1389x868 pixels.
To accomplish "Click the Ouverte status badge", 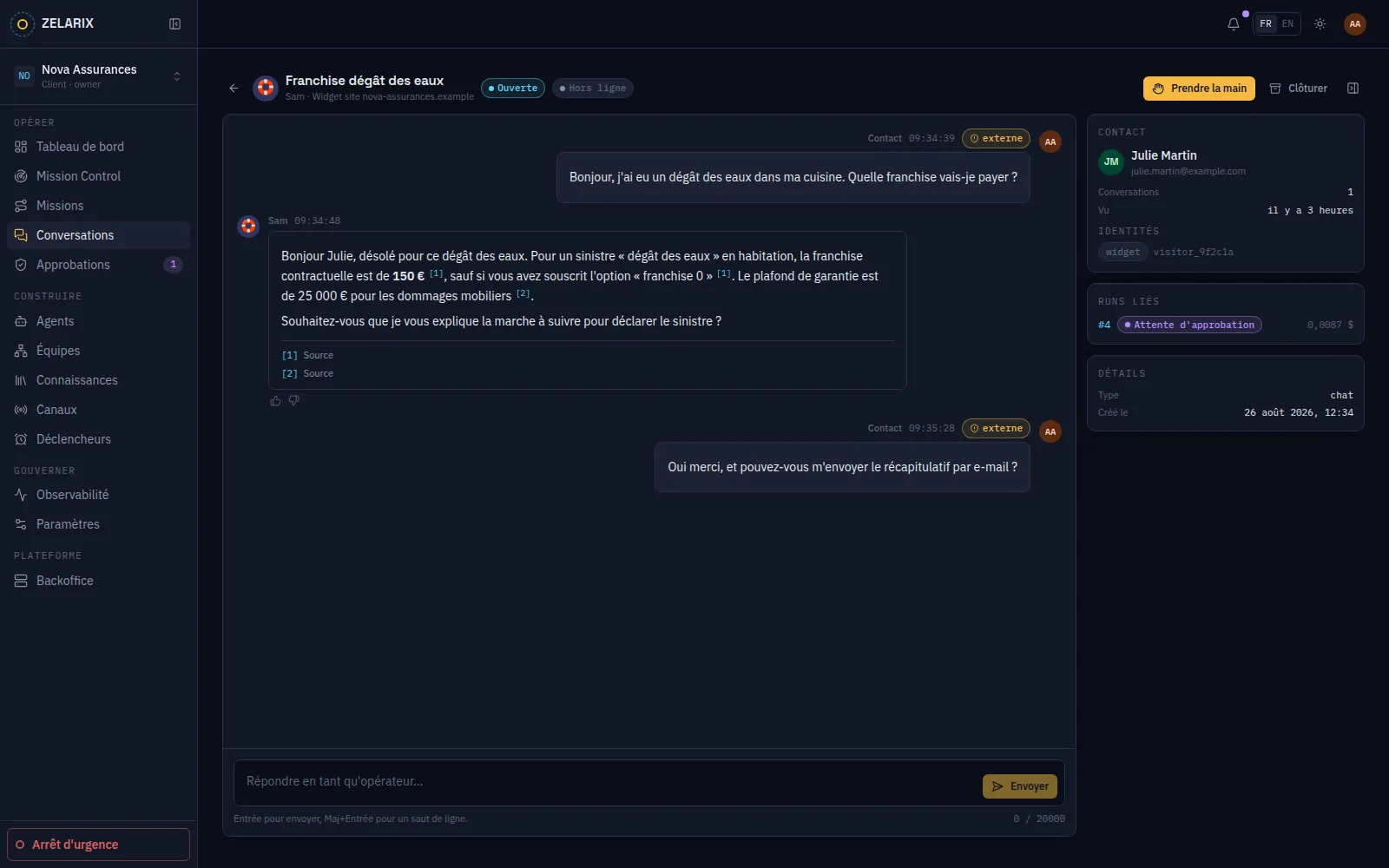I will click(513, 89).
